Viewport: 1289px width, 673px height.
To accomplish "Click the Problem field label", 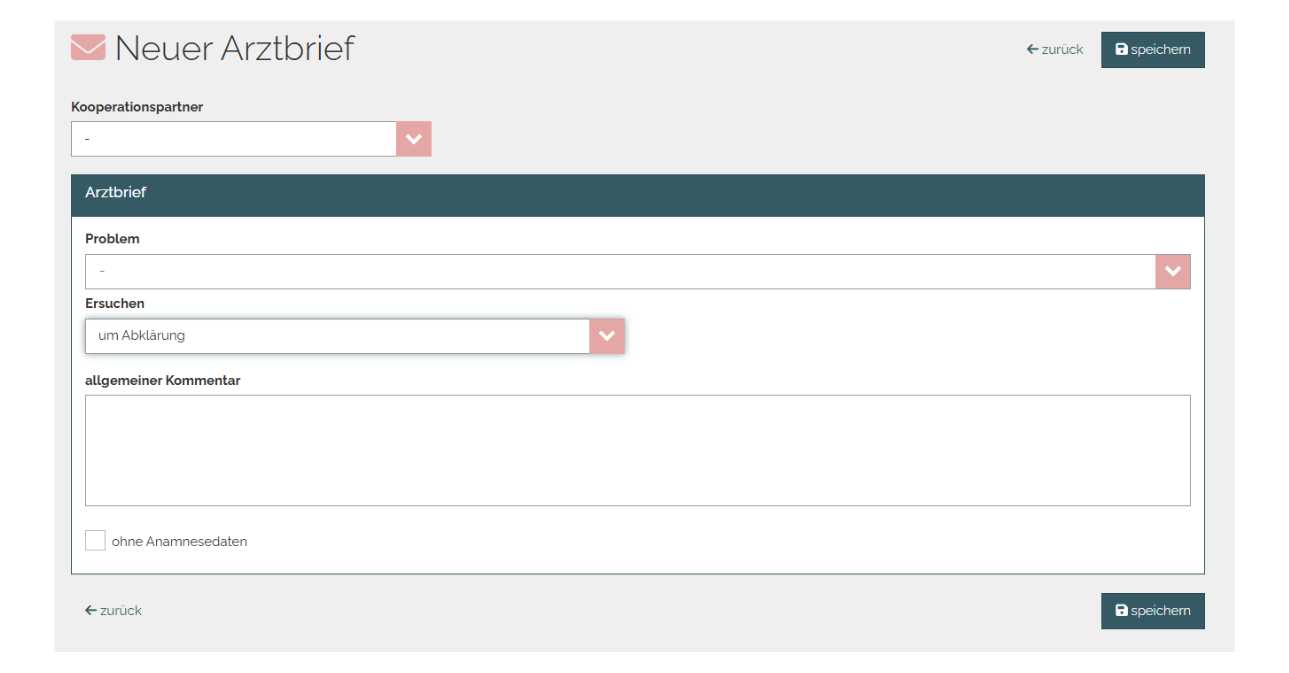I will (x=112, y=239).
